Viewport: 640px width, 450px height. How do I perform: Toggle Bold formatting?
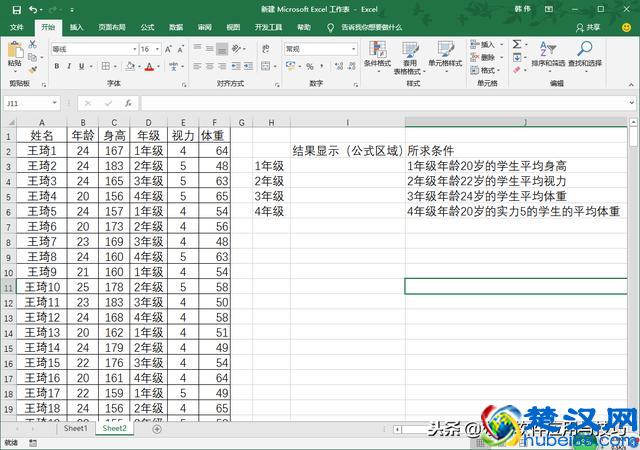pyautogui.click(x=57, y=66)
